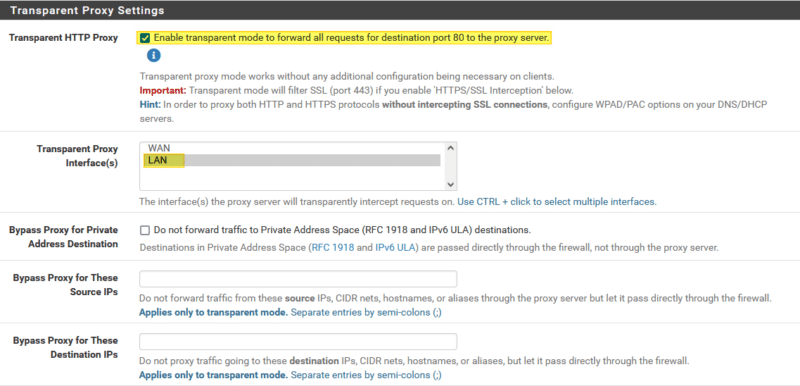
Task: Click the Transparent Proxy Settings section header
Action: (x=87, y=10)
